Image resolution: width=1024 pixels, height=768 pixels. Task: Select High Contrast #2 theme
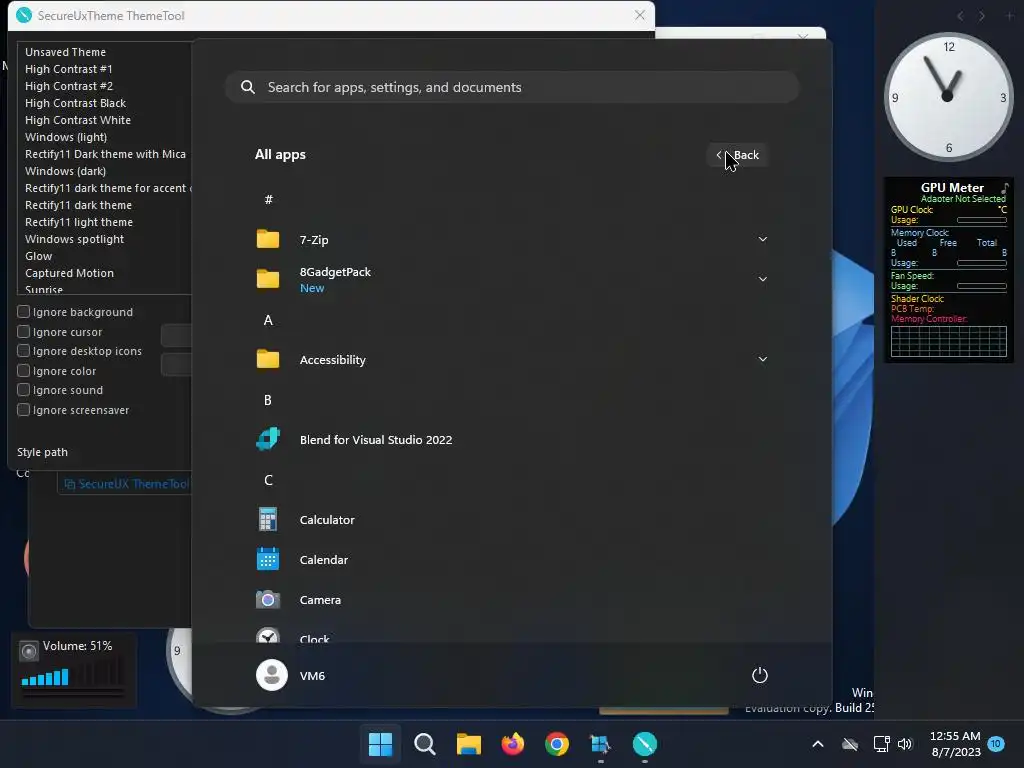click(x=69, y=86)
